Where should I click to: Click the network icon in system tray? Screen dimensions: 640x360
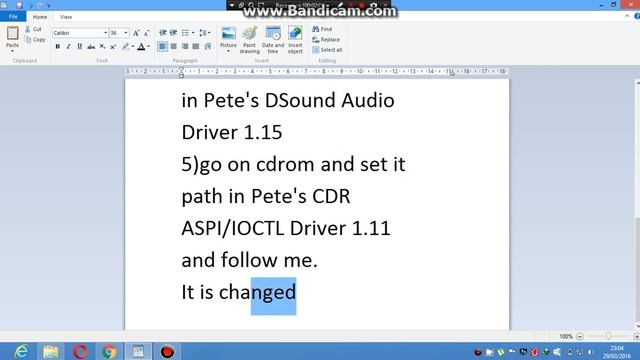pos(580,352)
